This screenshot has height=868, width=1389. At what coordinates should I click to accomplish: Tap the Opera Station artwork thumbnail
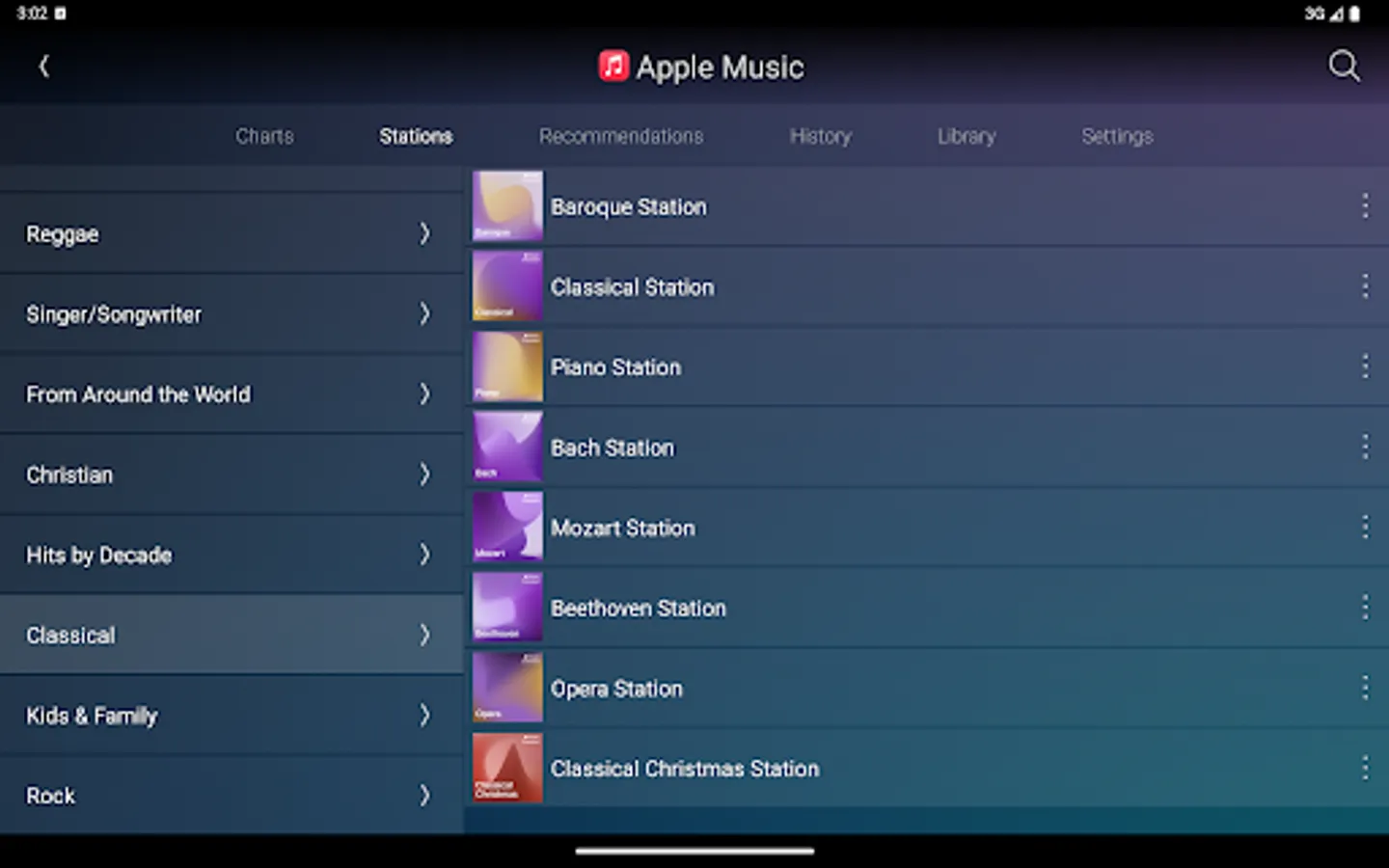tap(506, 688)
